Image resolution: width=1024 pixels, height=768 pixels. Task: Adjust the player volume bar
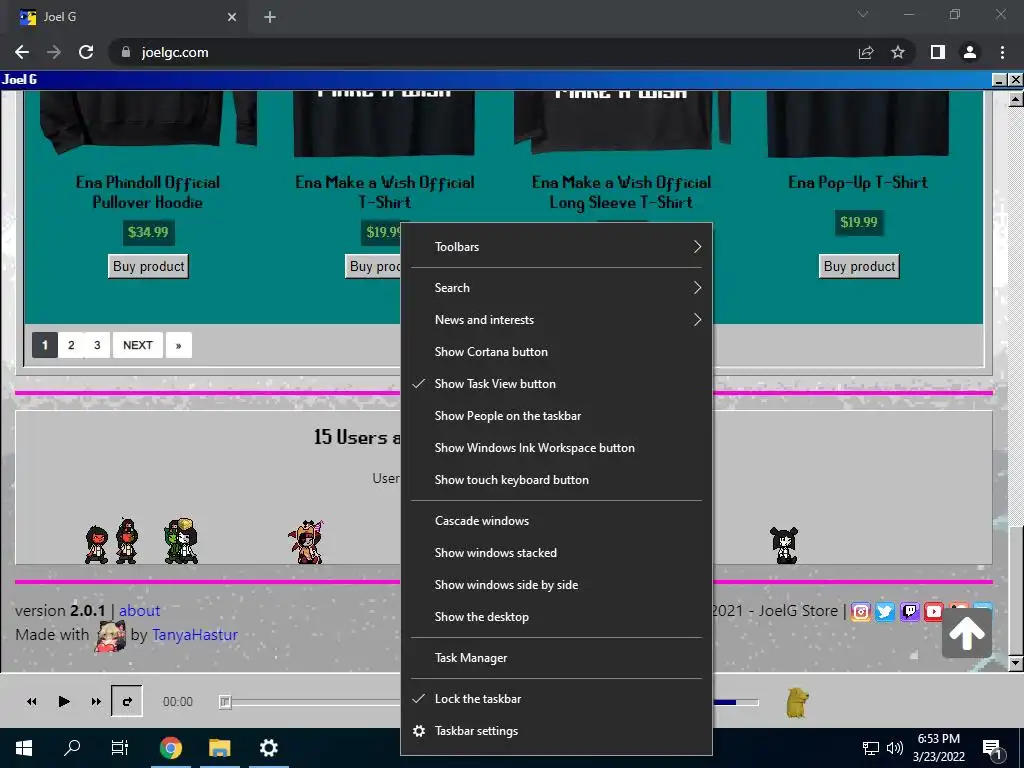pos(735,703)
